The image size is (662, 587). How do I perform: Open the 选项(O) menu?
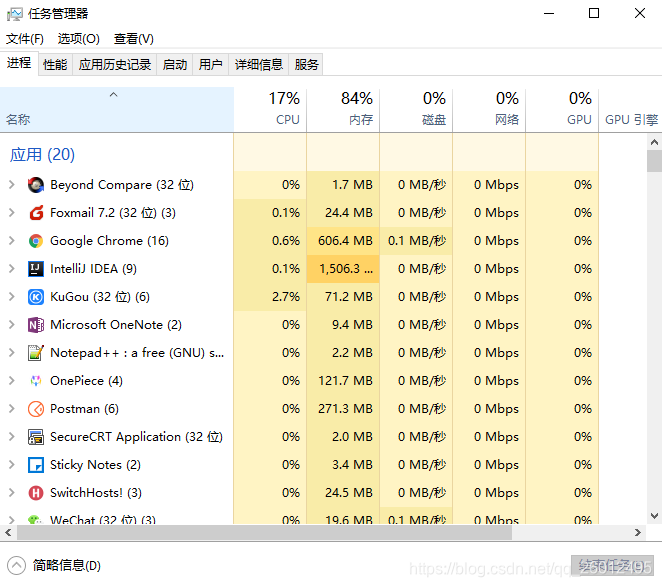[79, 39]
